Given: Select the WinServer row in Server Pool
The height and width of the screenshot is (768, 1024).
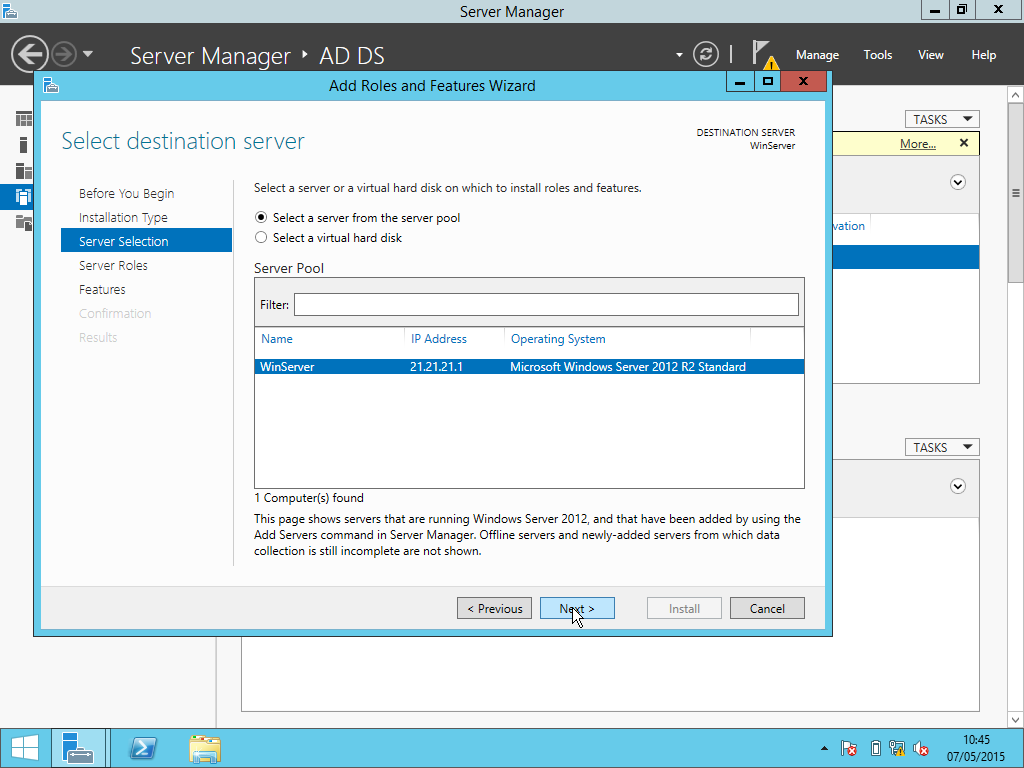Looking at the screenshot, I should pyautogui.click(x=529, y=366).
